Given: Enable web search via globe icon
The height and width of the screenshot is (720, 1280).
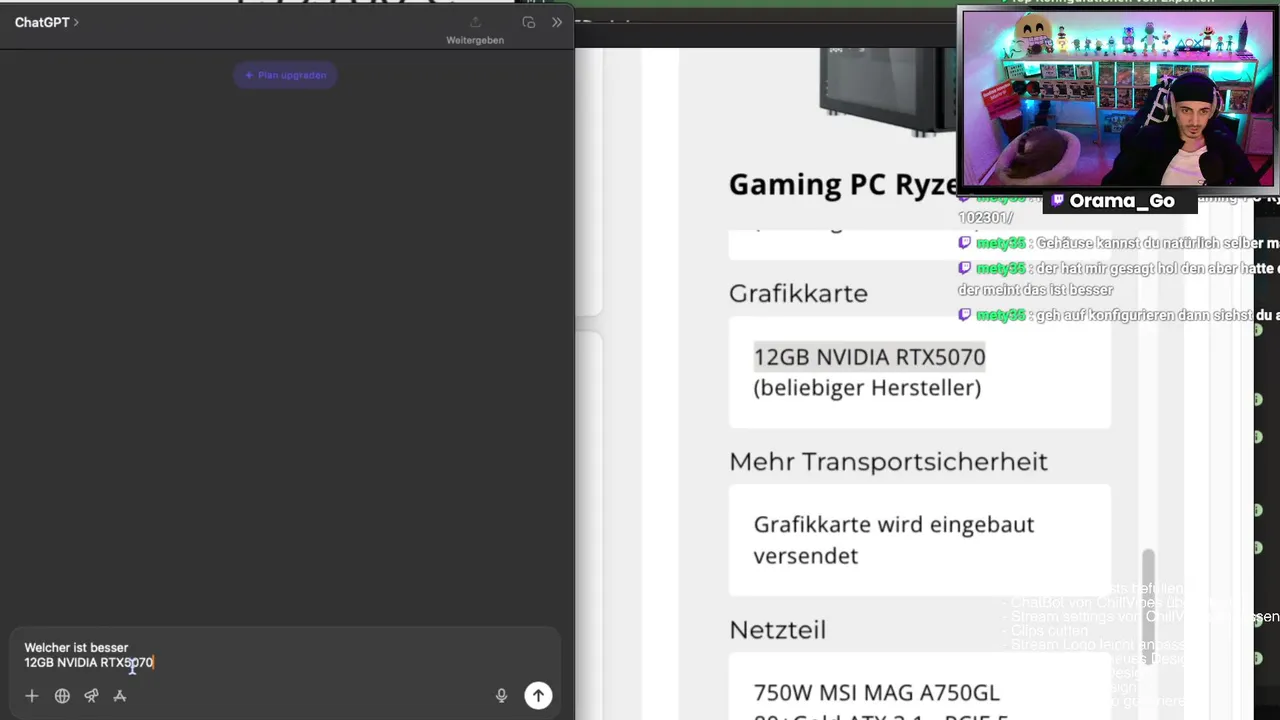Looking at the screenshot, I should [62, 696].
